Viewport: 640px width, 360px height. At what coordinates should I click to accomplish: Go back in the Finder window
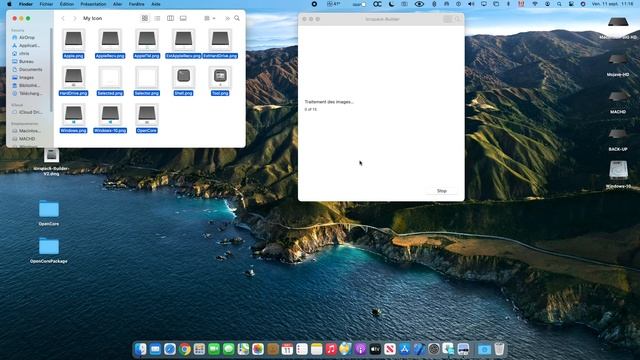click(63, 18)
